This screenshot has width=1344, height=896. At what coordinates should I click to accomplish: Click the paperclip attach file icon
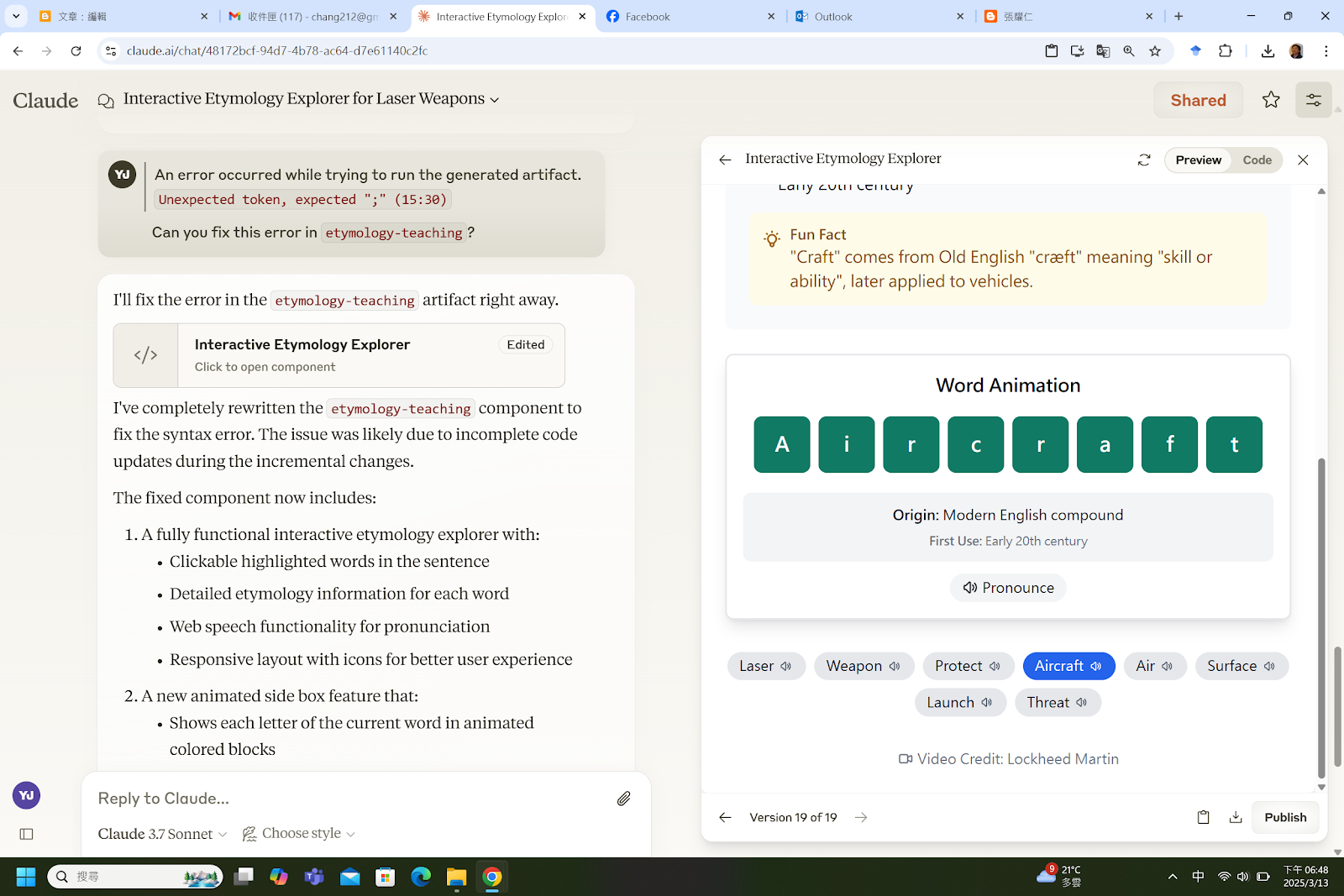coord(623,799)
